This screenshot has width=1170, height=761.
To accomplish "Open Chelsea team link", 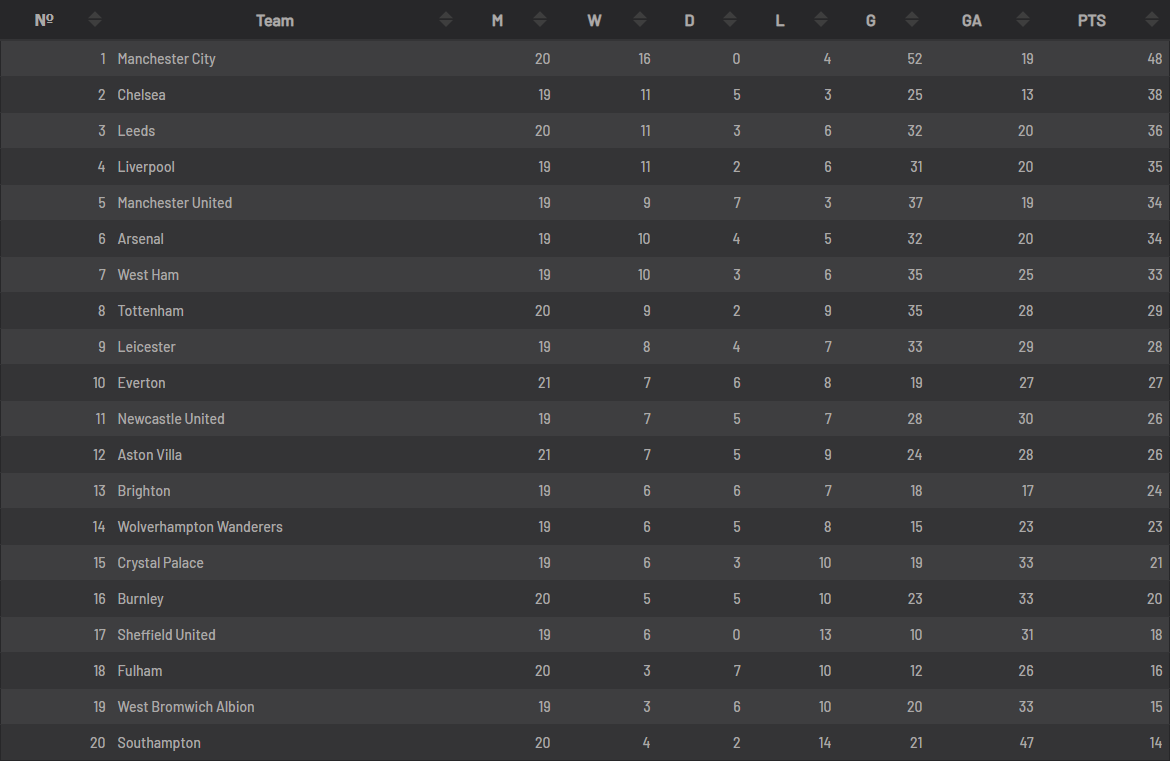I will click(x=141, y=95).
